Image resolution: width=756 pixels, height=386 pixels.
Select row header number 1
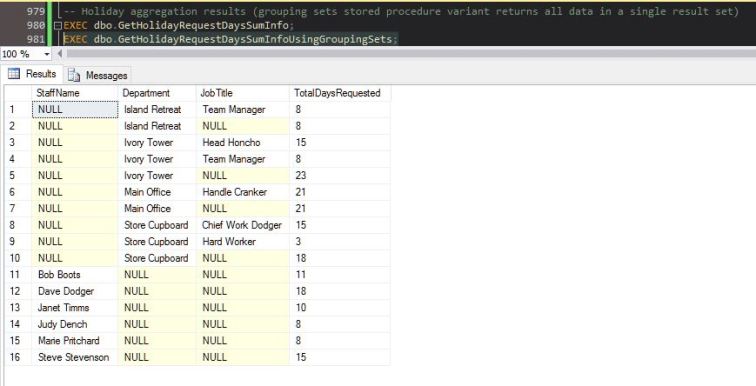click(18, 109)
